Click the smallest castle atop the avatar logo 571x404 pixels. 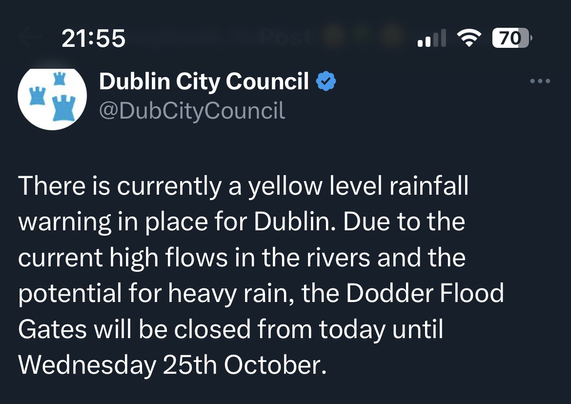(59, 78)
